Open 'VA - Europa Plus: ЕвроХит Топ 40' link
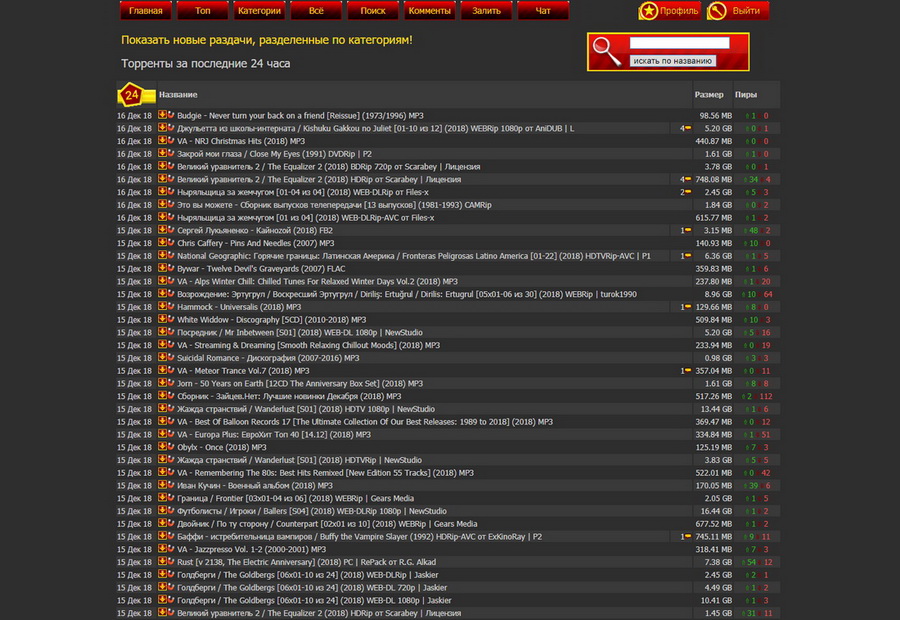This screenshot has width=900, height=620. (274, 435)
